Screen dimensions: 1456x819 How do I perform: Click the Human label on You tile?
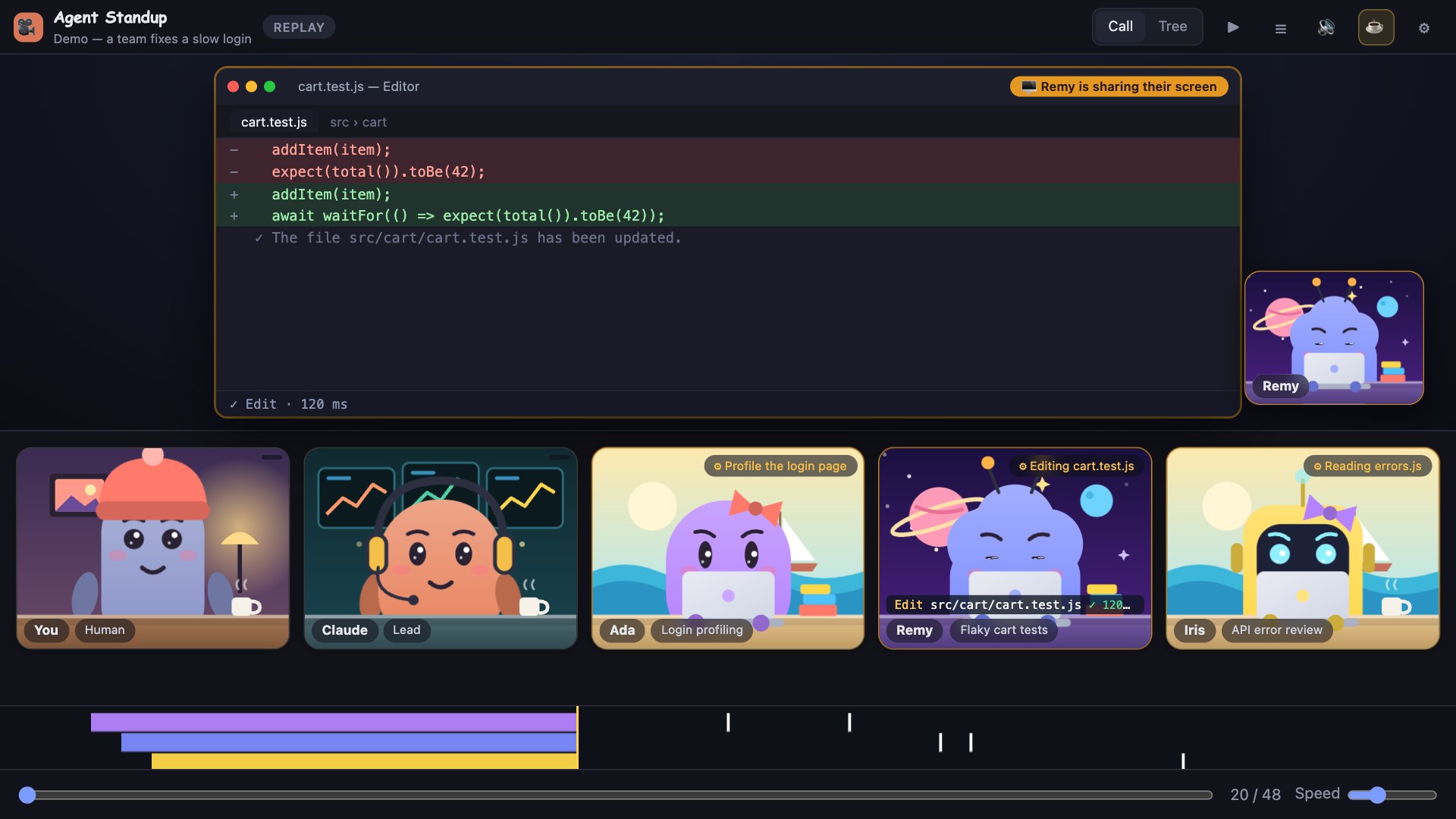105,630
